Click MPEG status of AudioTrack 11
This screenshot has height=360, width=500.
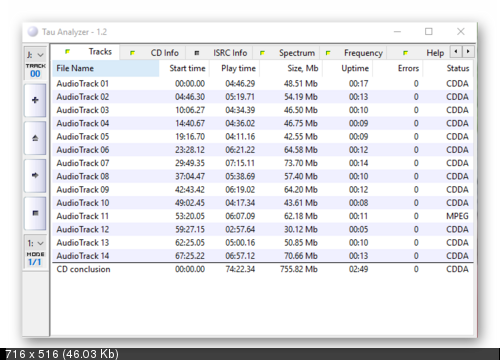[x=457, y=216]
